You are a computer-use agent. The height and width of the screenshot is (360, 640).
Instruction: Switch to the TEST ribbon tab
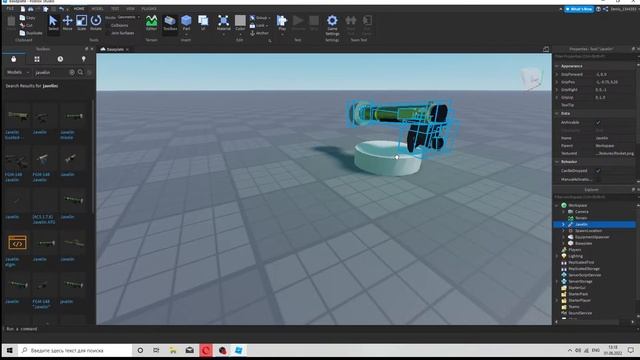click(x=115, y=9)
